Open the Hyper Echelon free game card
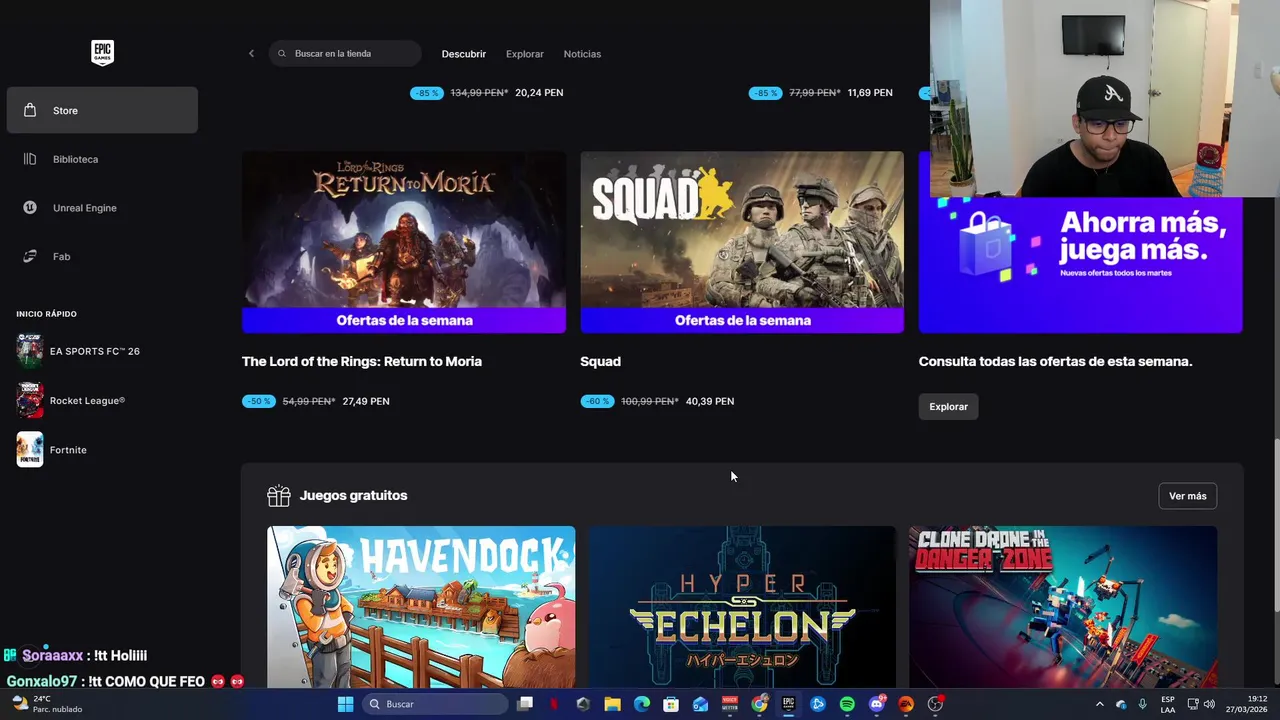Screen dimensions: 1280x720 coord(742,607)
